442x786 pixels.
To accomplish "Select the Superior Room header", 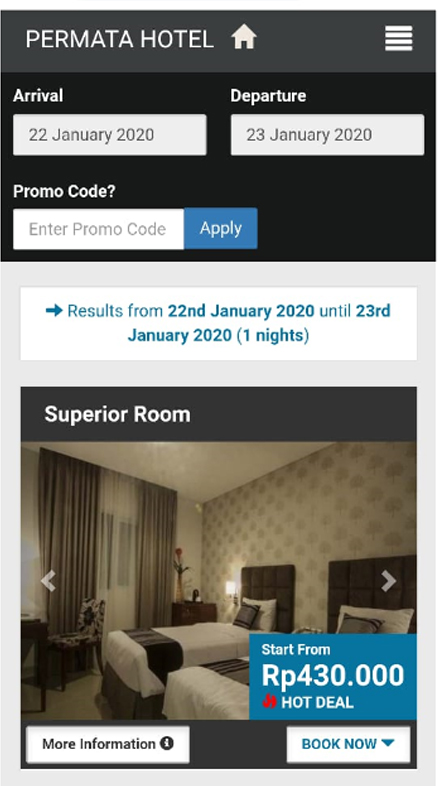I will pos(218,414).
